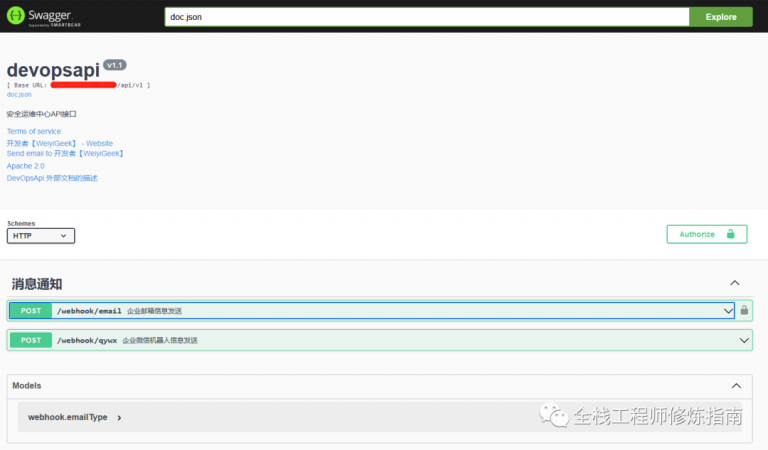Expand the /webhook/qywx operation using its chevron
768x450 pixels.
tap(743, 340)
